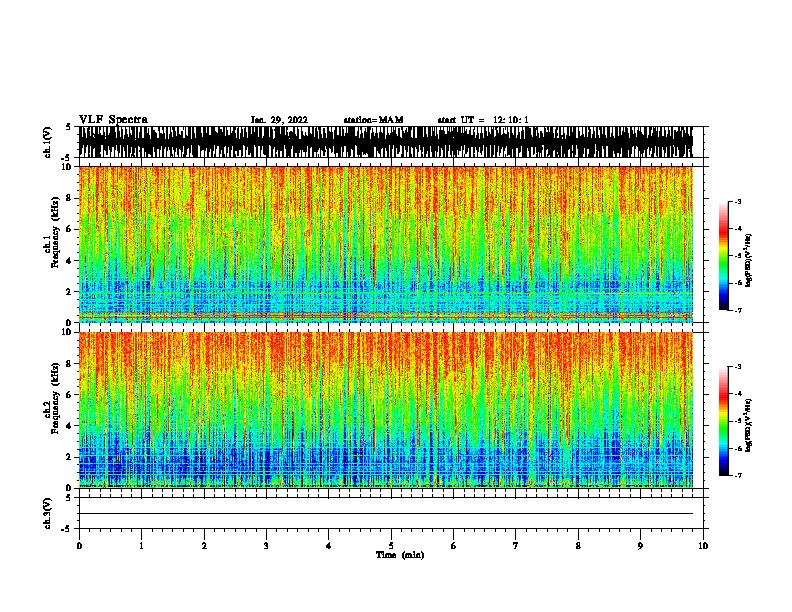Click the "-3" label on ch.2 color bar

(x=737, y=367)
